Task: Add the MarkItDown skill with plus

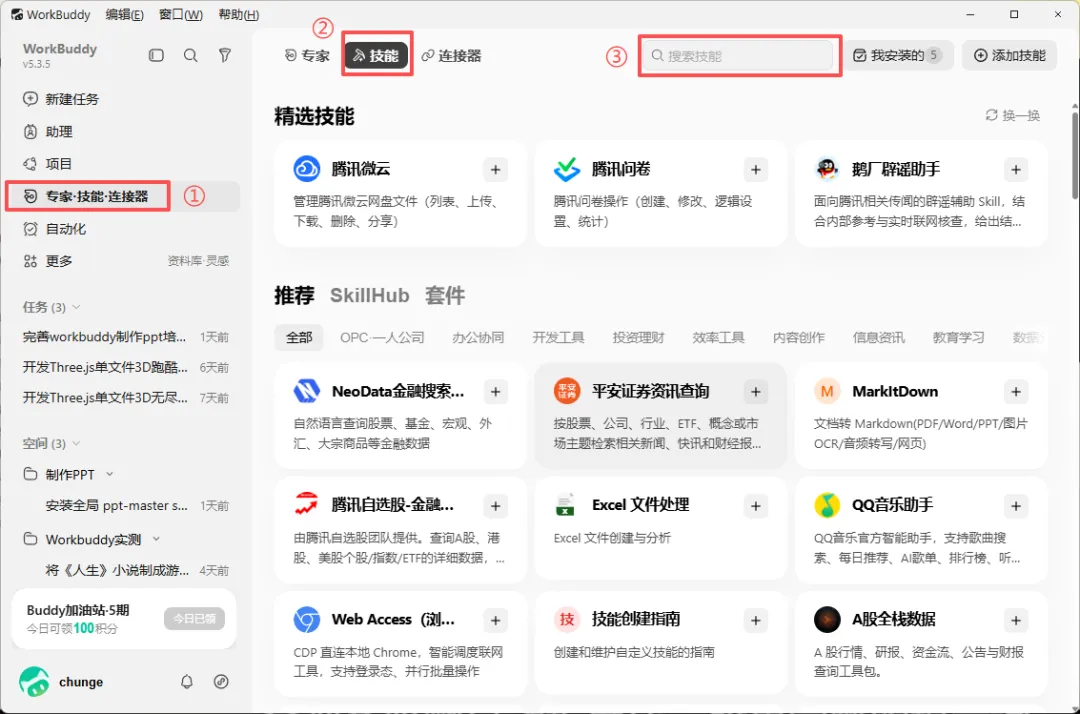Action: coord(1016,392)
